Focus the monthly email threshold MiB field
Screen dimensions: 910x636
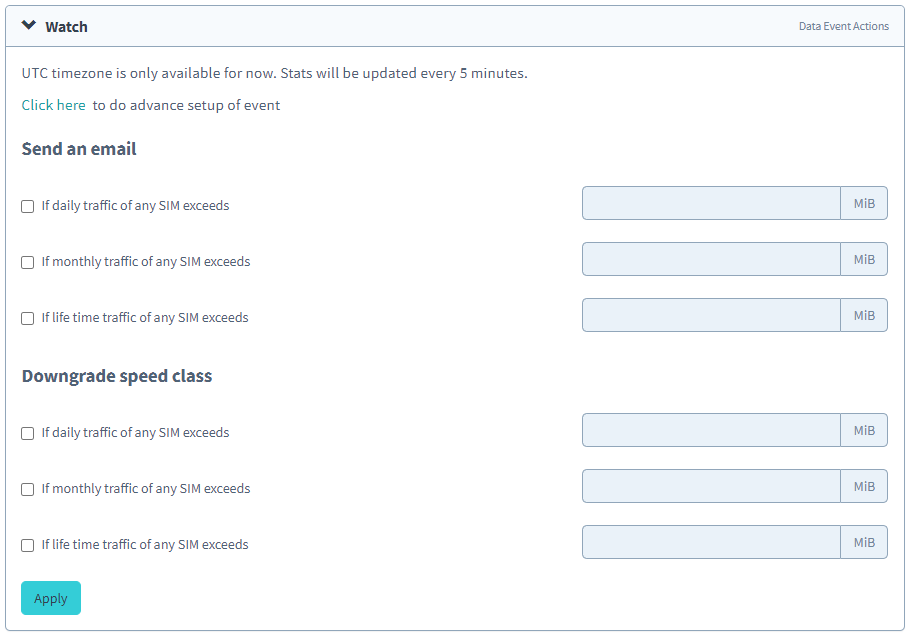pyautogui.click(x=711, y=259)
